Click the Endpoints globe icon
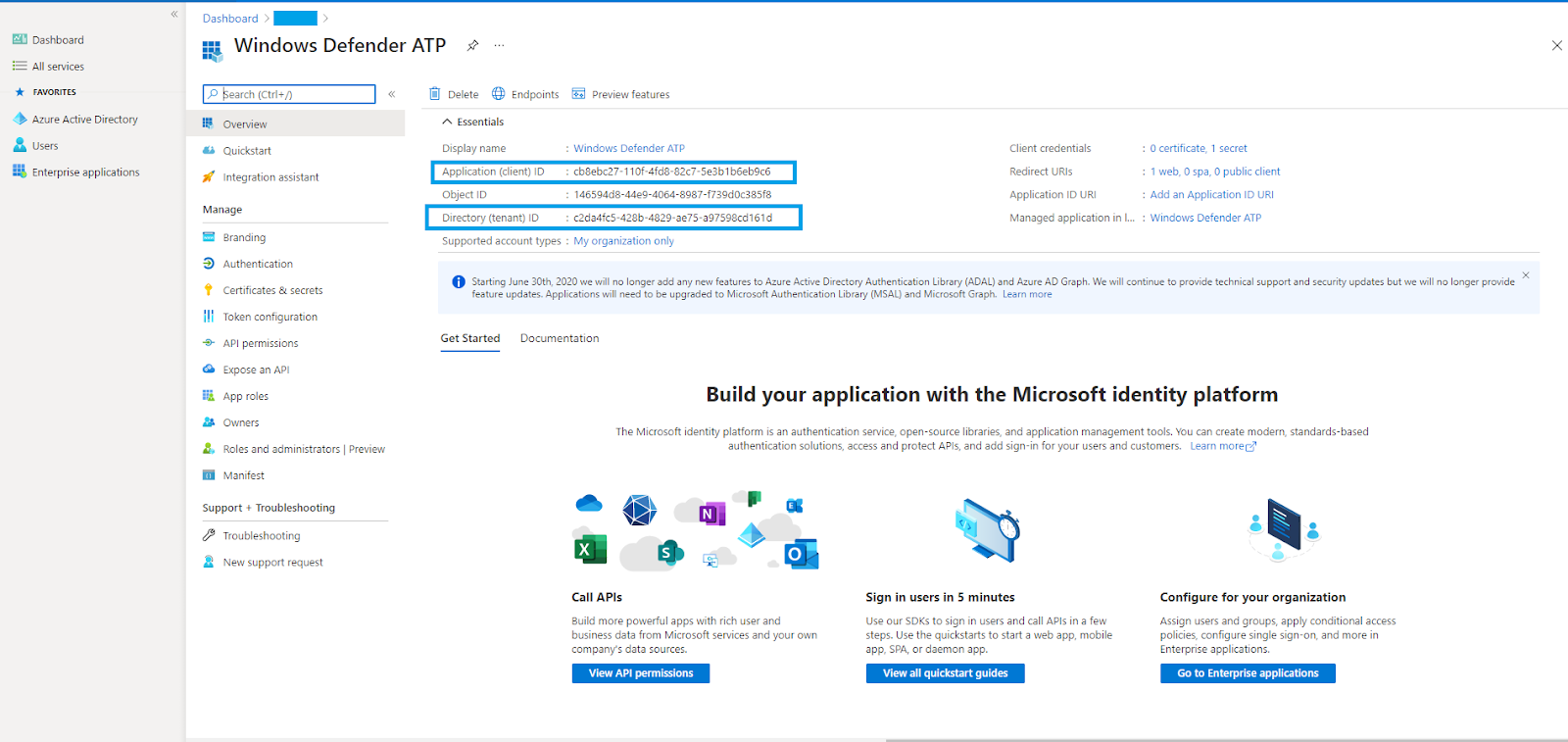Screen dimensions: 1568x742 498,94
